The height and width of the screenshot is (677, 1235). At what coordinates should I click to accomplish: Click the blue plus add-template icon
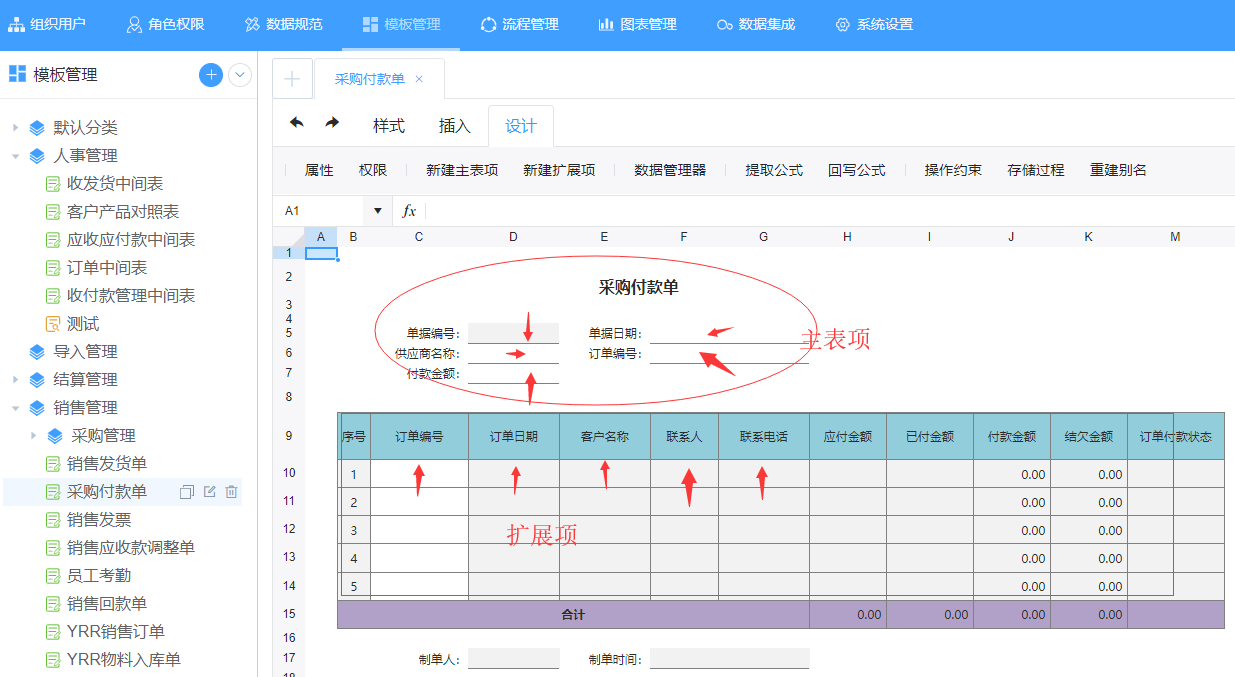pos(211,75)
